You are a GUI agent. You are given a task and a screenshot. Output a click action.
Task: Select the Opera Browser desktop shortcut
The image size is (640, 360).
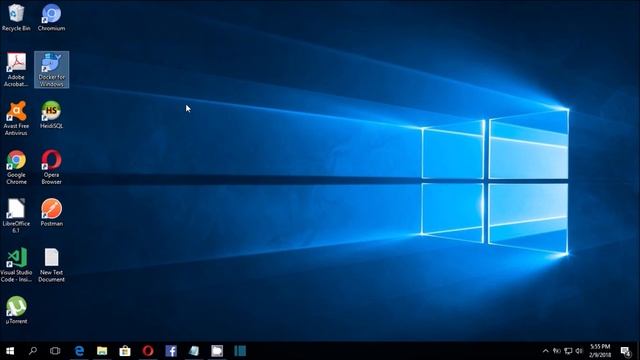pos(51,167)
